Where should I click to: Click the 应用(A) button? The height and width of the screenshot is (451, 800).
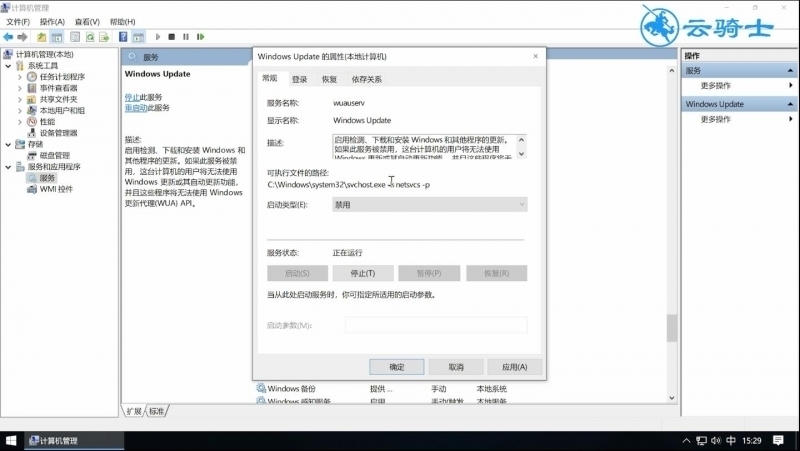tap(514, 367)
